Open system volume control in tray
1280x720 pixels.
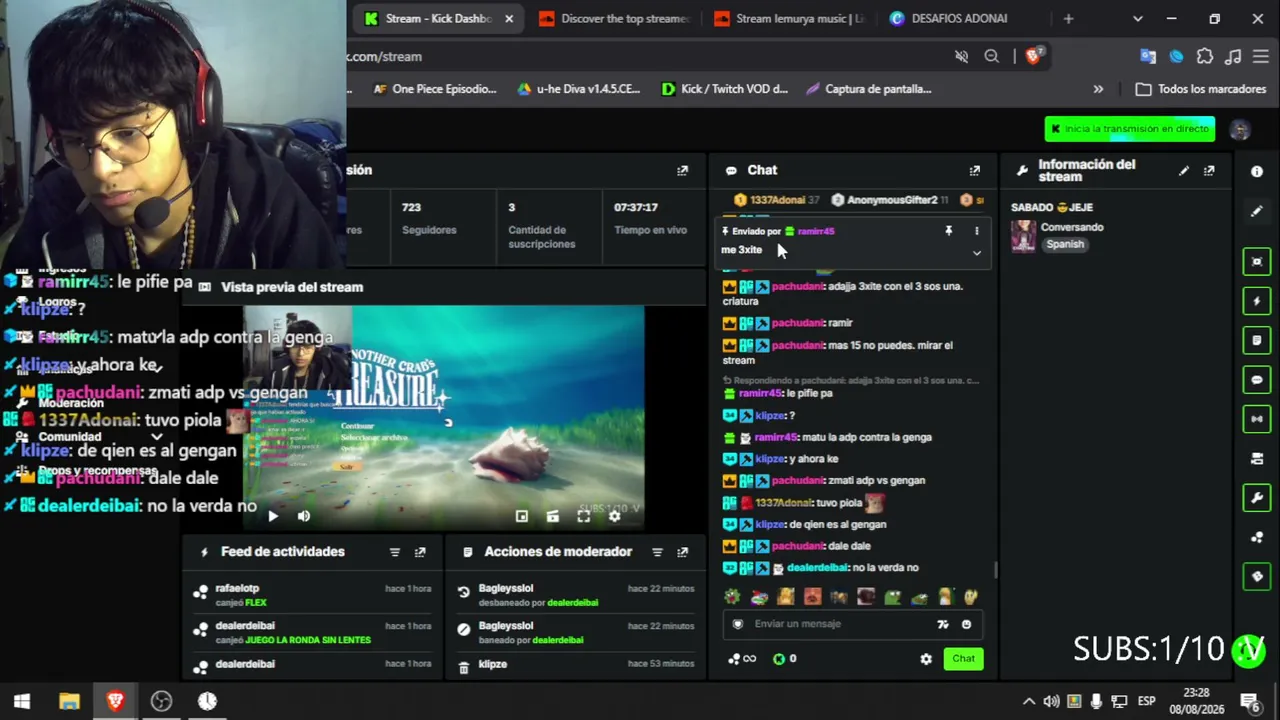pyautogui.click(x=1051, y=701)
